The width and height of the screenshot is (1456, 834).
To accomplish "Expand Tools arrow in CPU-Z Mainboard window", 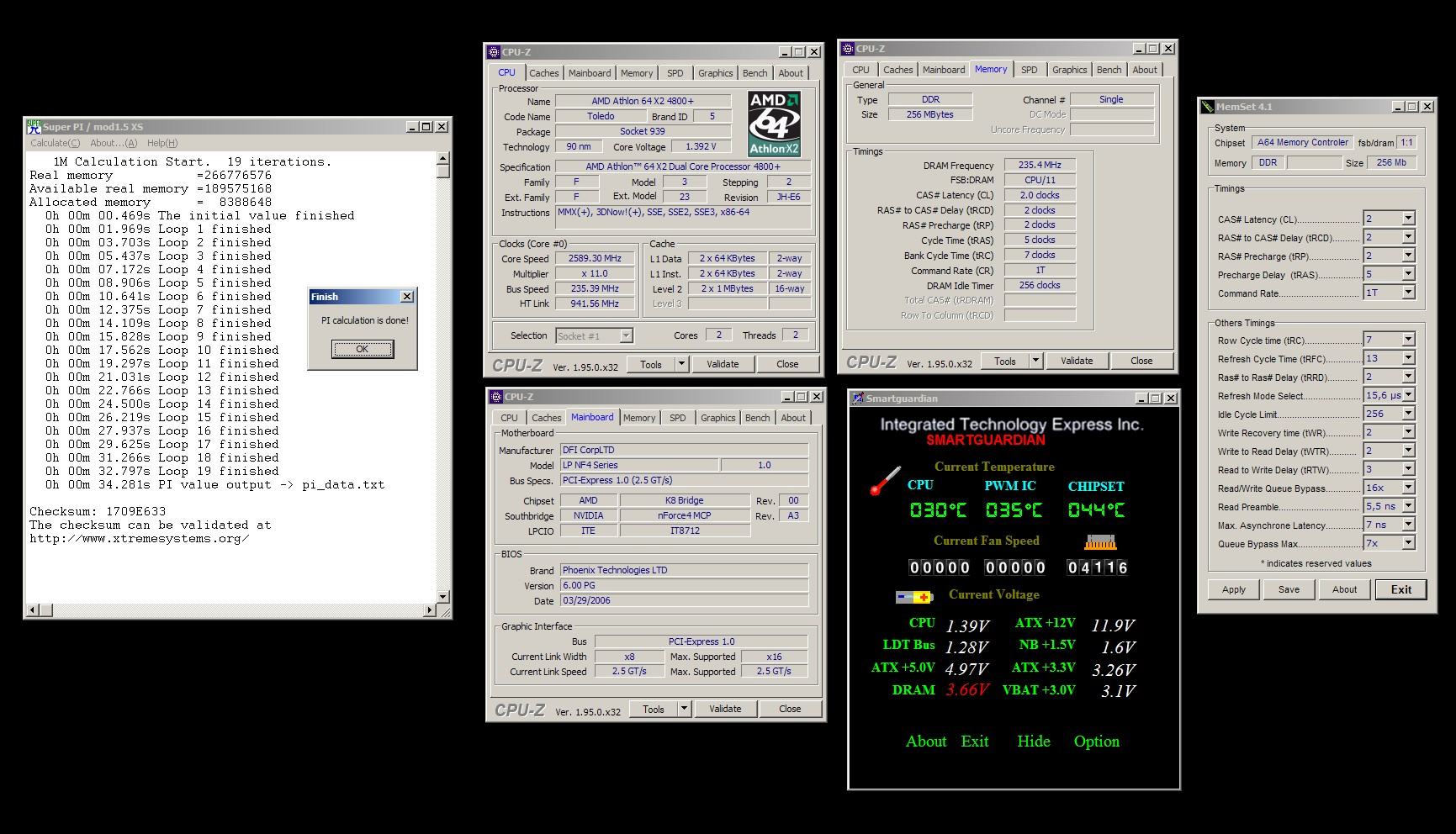I will point(684,709).
